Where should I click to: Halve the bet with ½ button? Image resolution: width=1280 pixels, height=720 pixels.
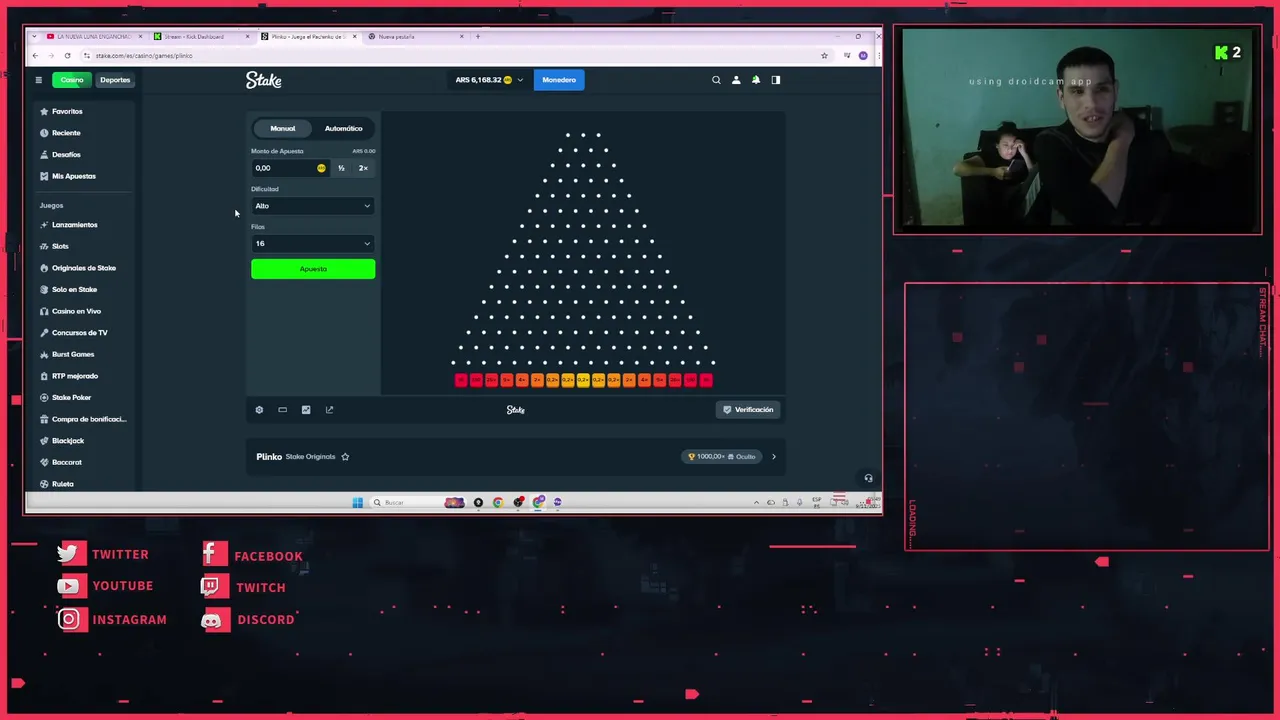pos(341,168)
